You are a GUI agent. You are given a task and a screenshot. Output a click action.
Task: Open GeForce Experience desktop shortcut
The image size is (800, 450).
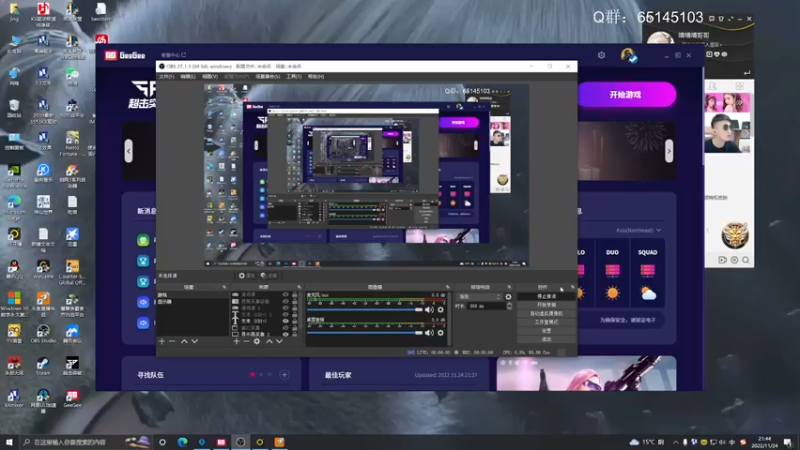(14, 176)
